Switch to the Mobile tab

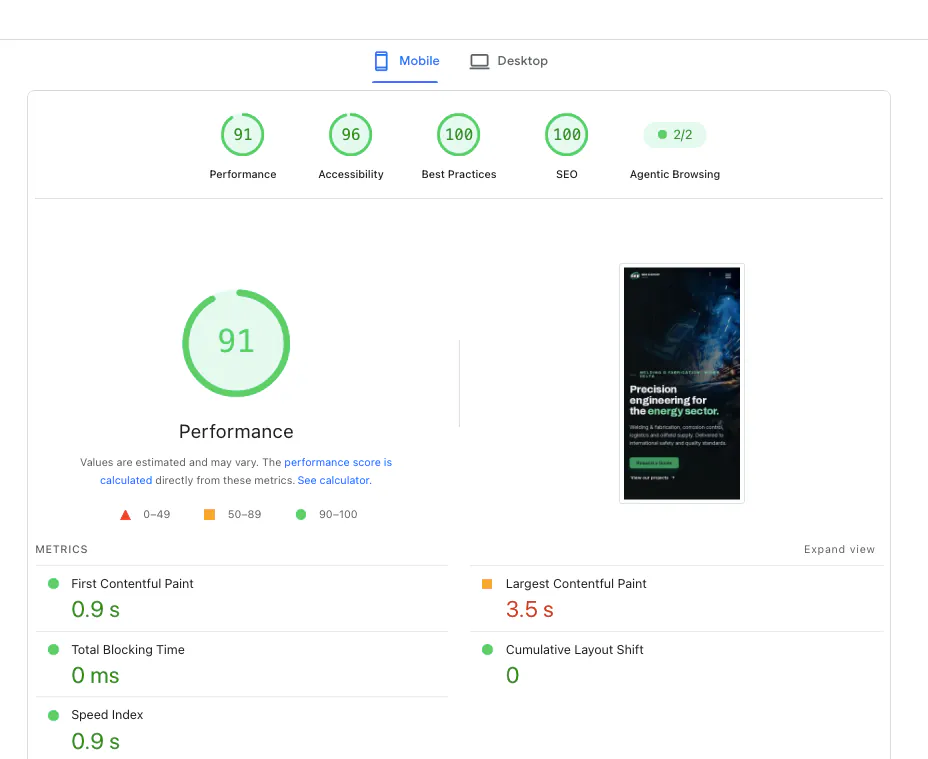click(405, 61)
